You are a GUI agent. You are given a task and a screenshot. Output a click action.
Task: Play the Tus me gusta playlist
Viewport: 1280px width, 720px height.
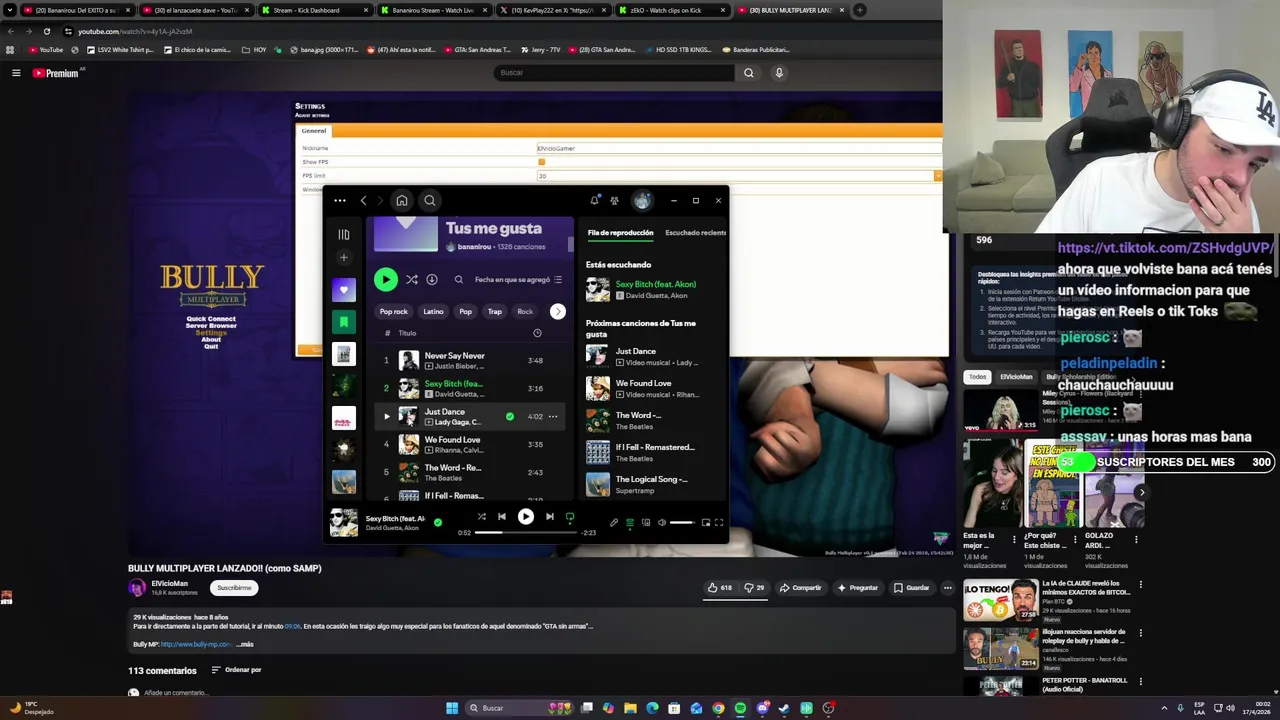pyautogui.click(x=386, y=280)
